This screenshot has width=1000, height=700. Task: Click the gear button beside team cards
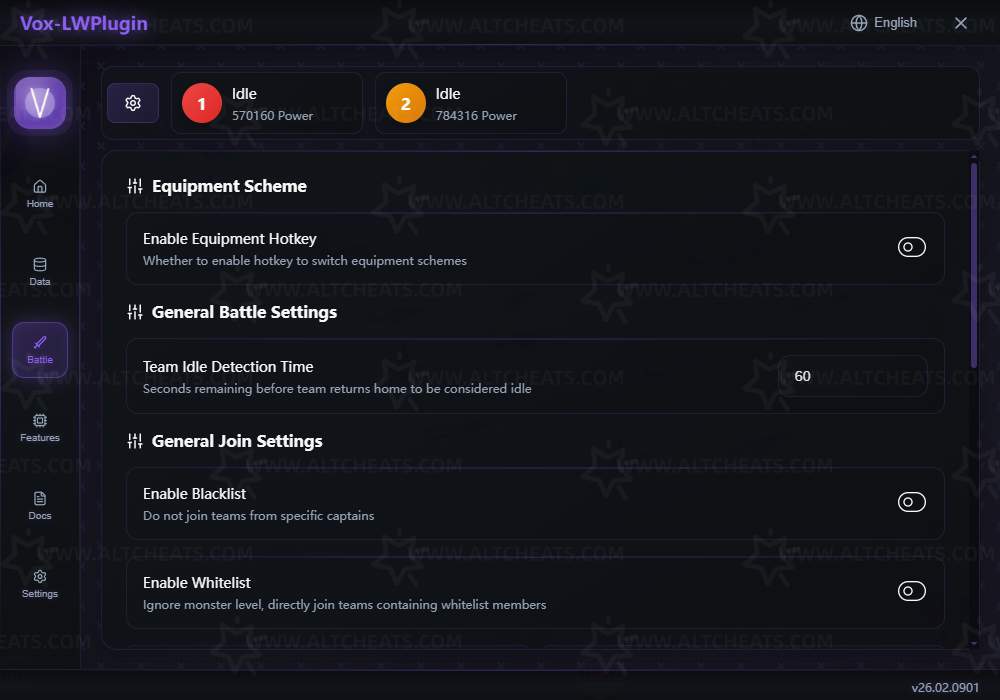[x=133, y=103]
